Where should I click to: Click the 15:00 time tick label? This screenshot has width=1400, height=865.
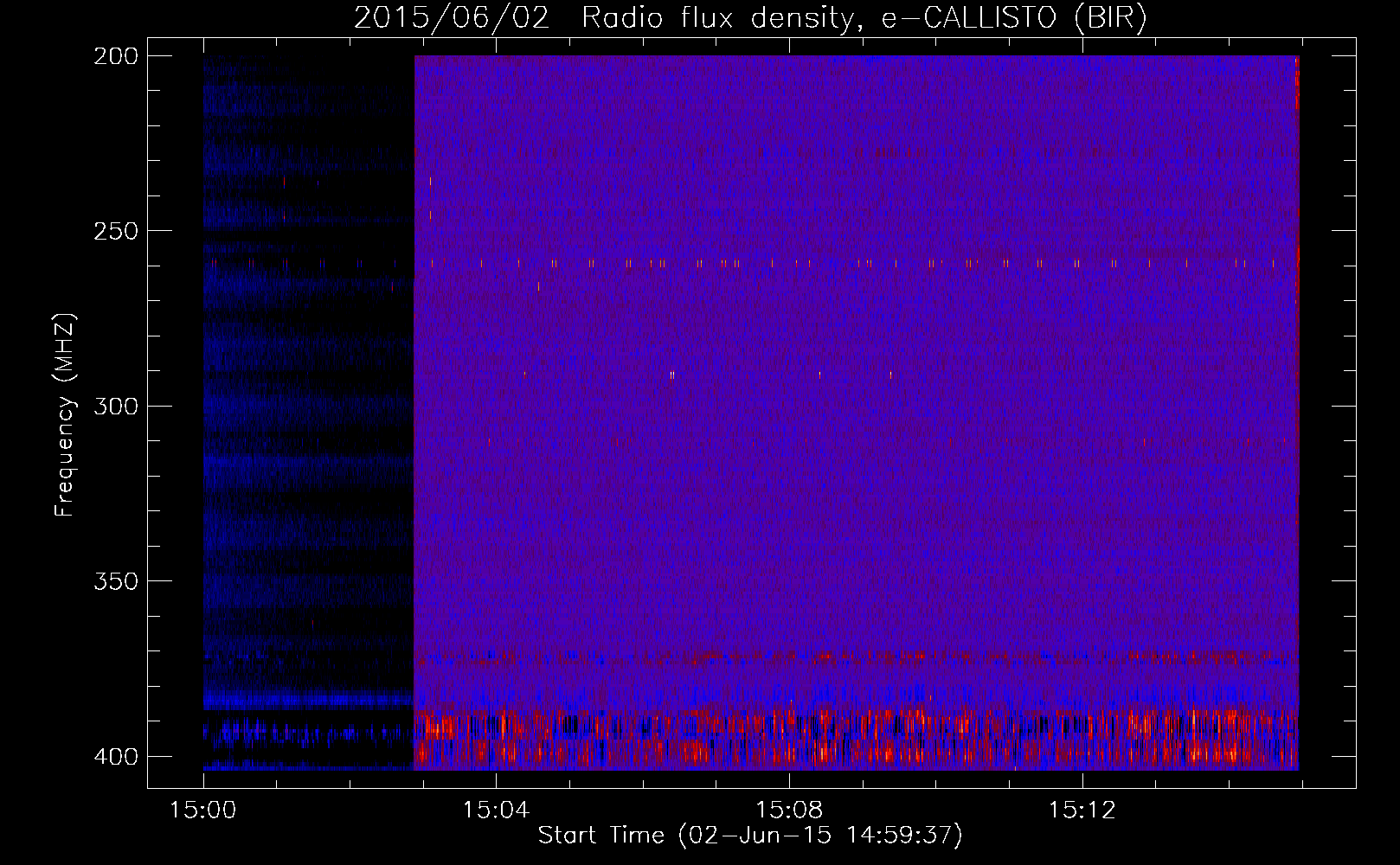pos(203,811)
